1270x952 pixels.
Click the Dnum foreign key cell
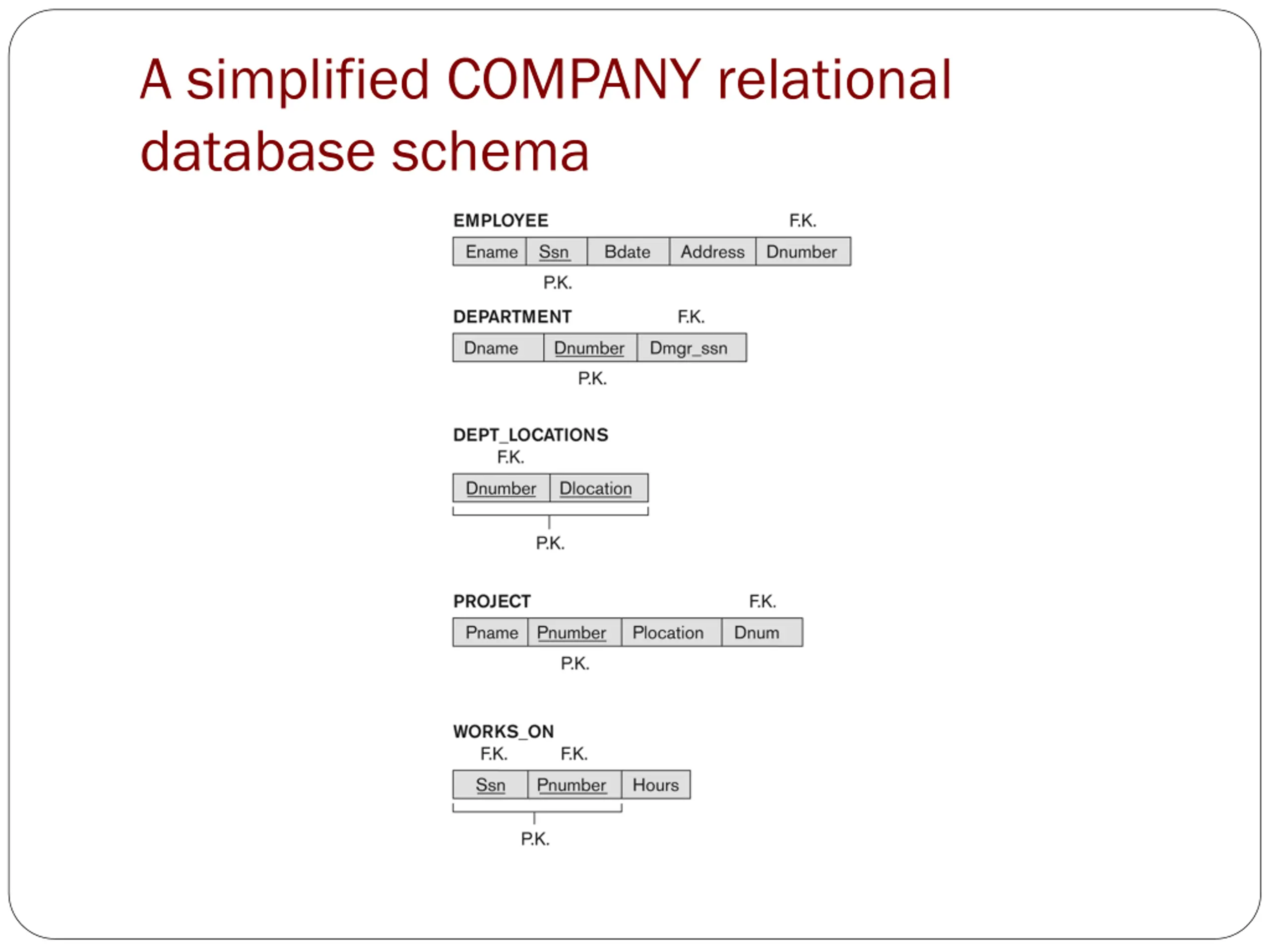click(x=762, y=633)
